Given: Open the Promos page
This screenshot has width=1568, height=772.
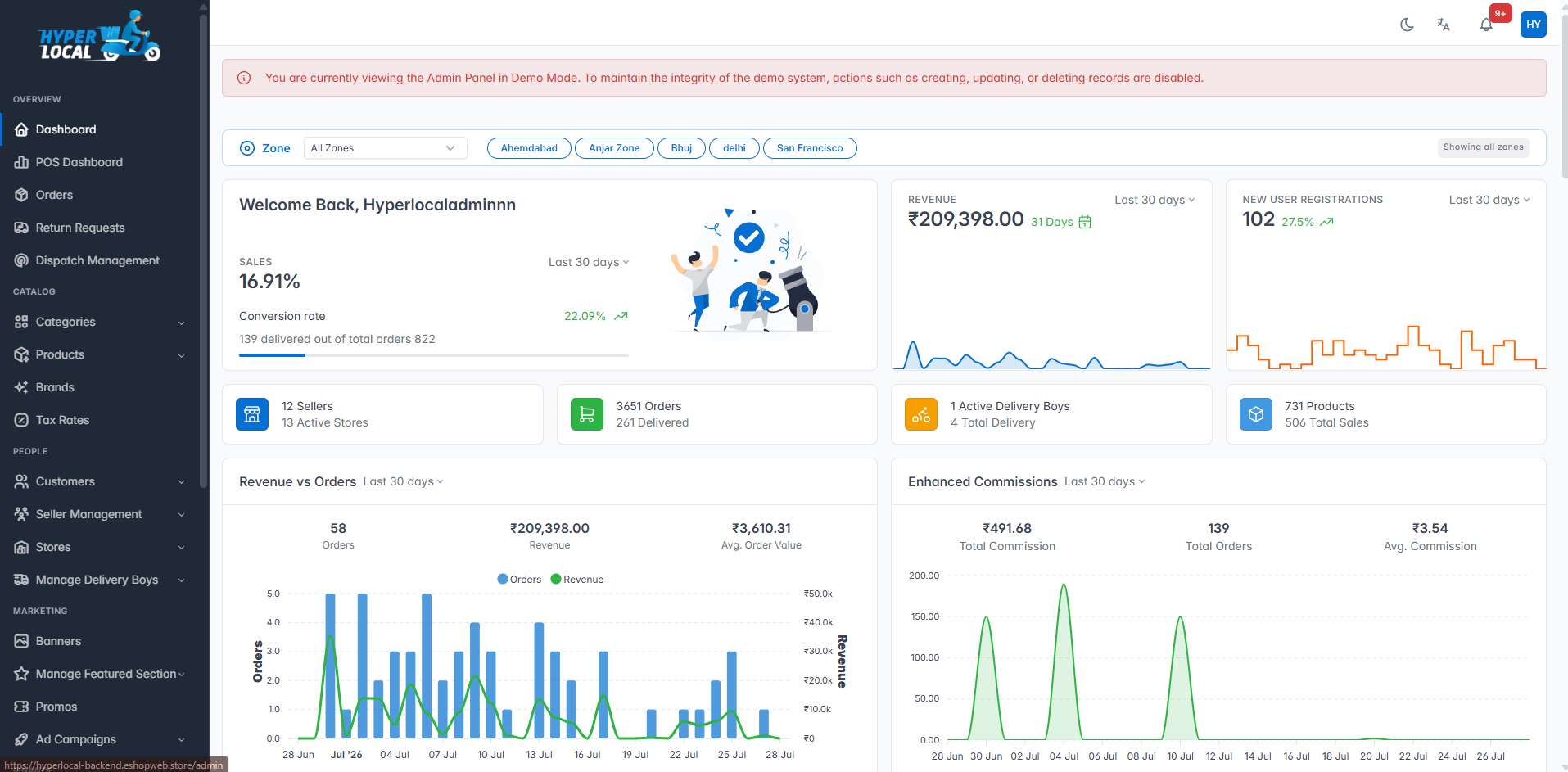Looking at the screenshot, I should click(100, 707).
